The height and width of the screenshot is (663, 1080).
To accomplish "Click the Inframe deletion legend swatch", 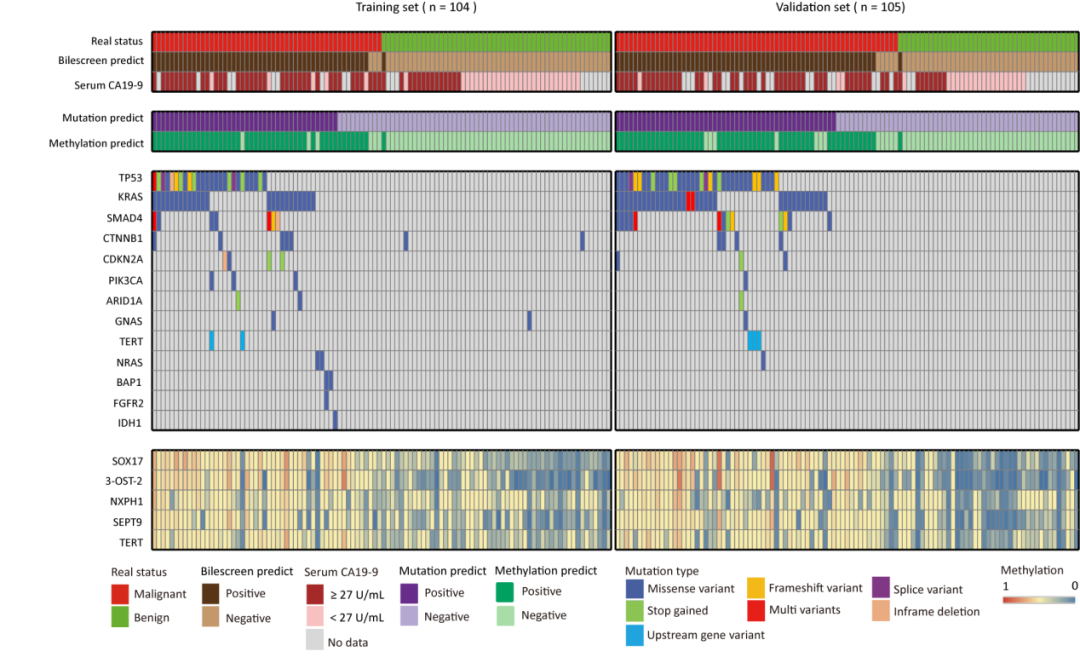I will [881, 611].
